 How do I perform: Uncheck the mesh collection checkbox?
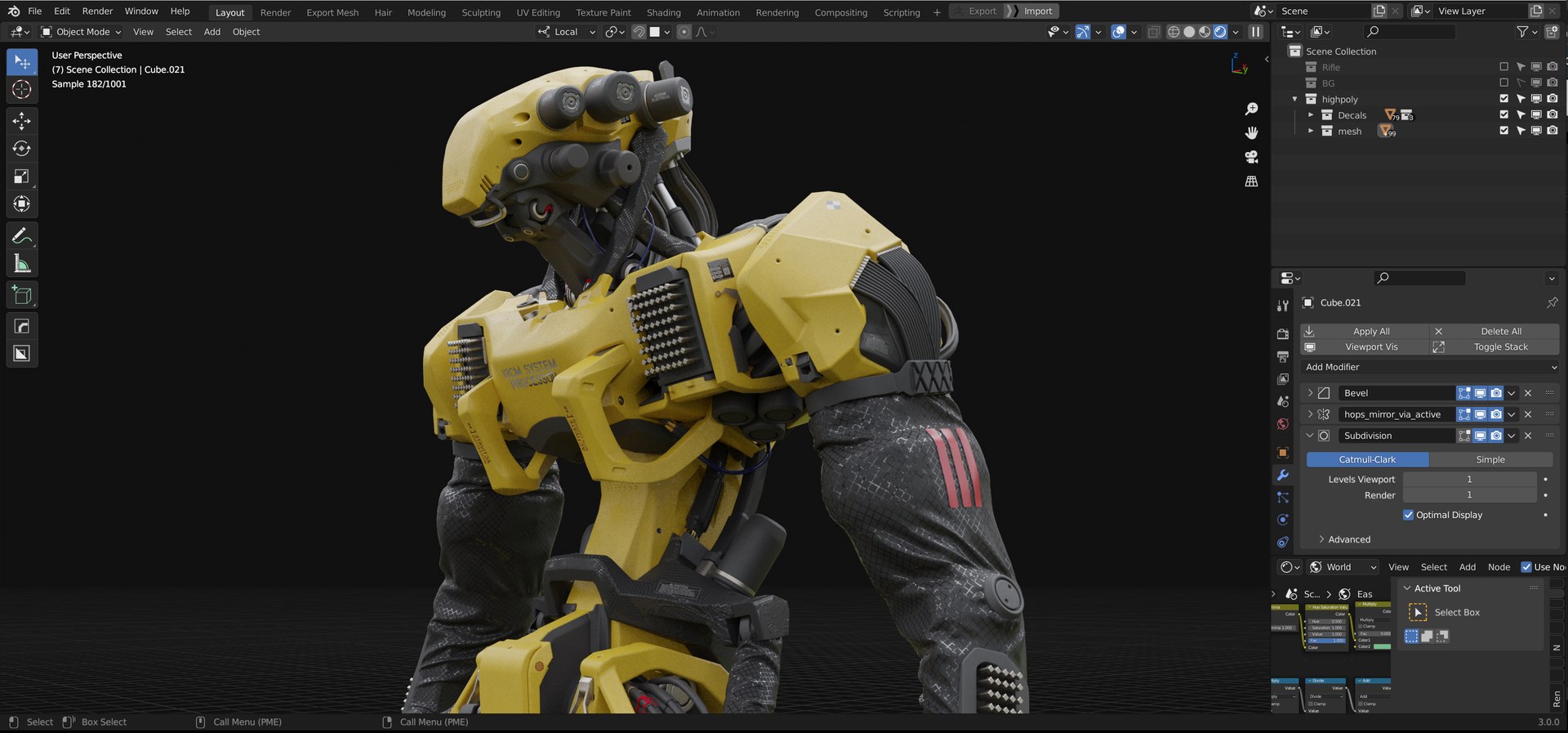(1503, 131)
